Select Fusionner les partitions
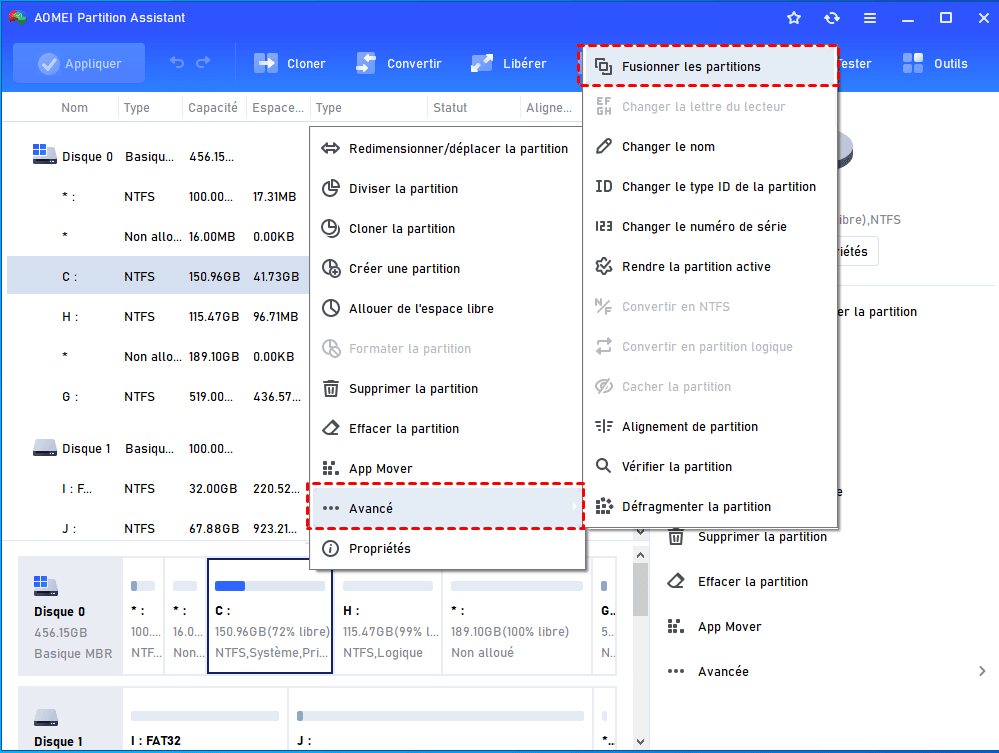Viewport: 999px width, 753px height. 690,67
